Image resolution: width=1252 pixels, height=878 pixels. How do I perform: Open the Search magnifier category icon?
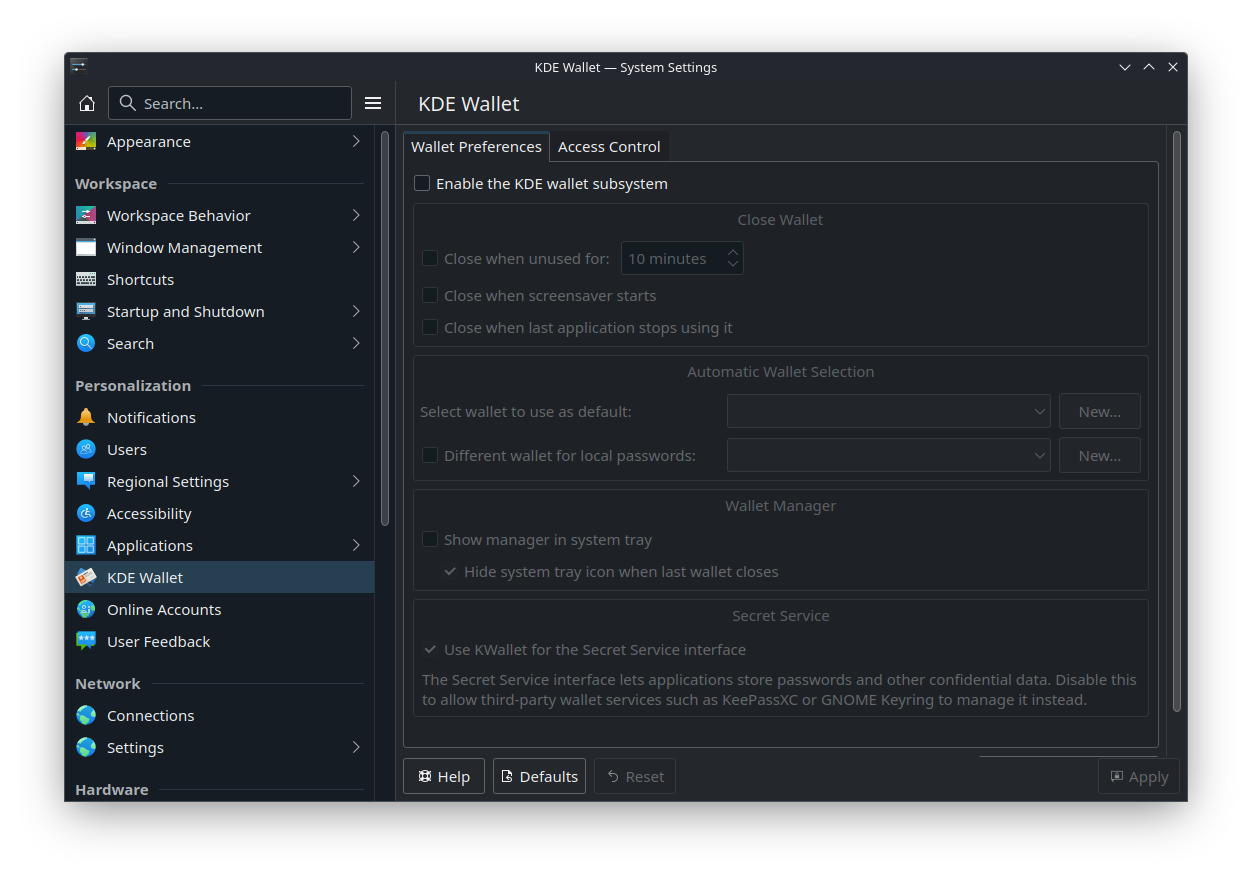(86, 344)
